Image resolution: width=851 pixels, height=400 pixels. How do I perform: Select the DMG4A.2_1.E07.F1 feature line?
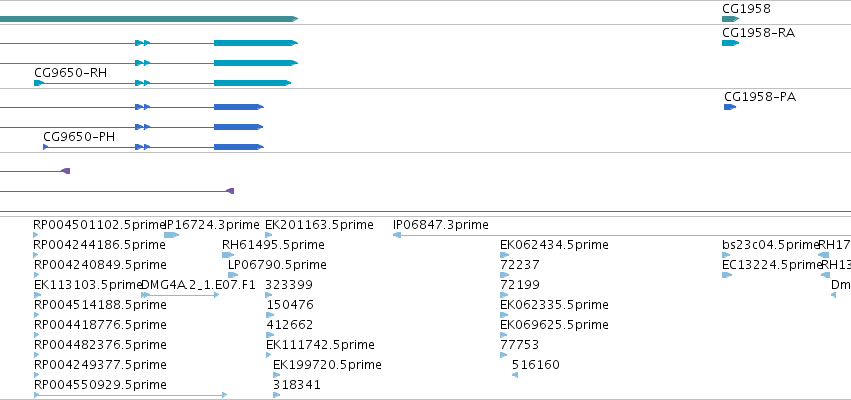click(180, 295)
